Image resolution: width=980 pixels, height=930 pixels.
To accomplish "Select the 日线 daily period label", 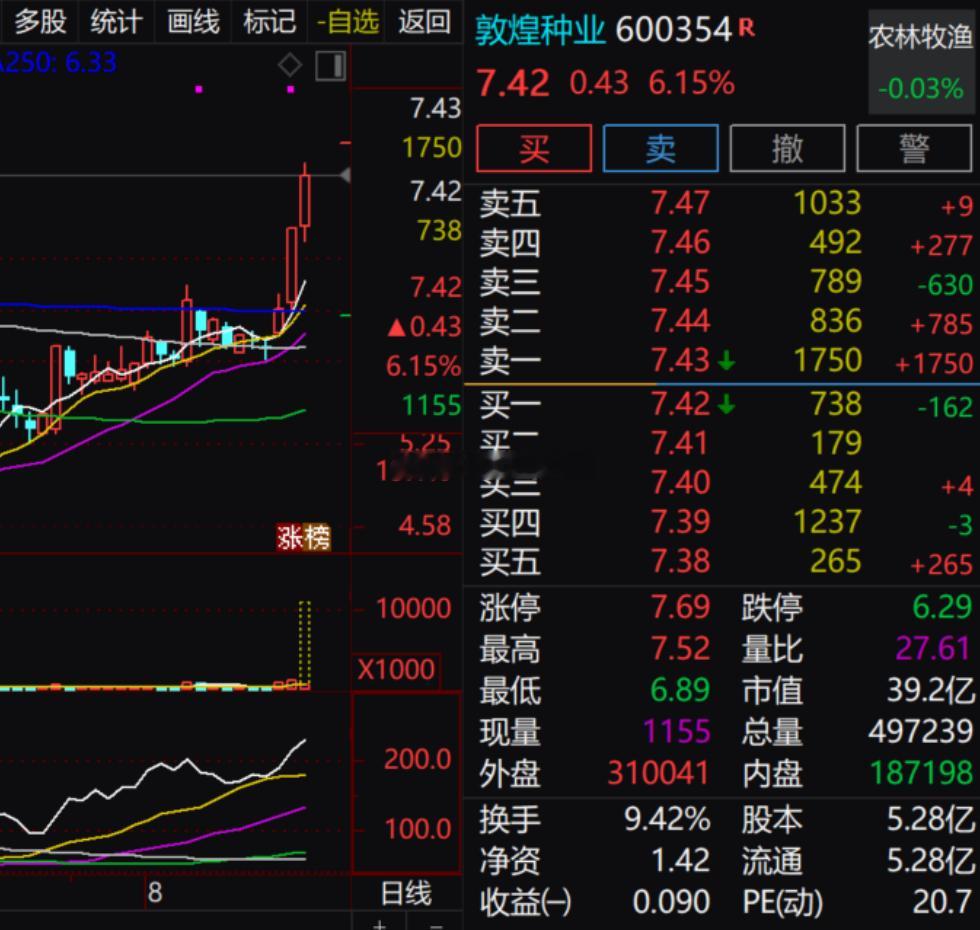I will coord(406,893).
